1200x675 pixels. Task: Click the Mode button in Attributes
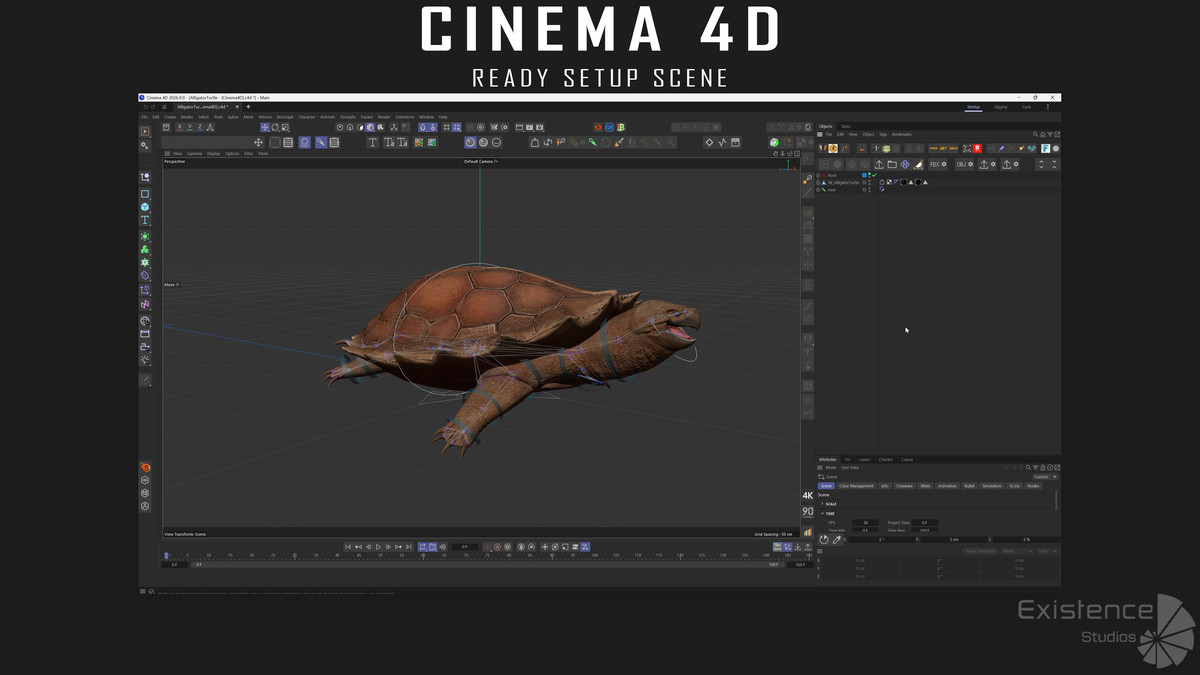pos(831,467)
